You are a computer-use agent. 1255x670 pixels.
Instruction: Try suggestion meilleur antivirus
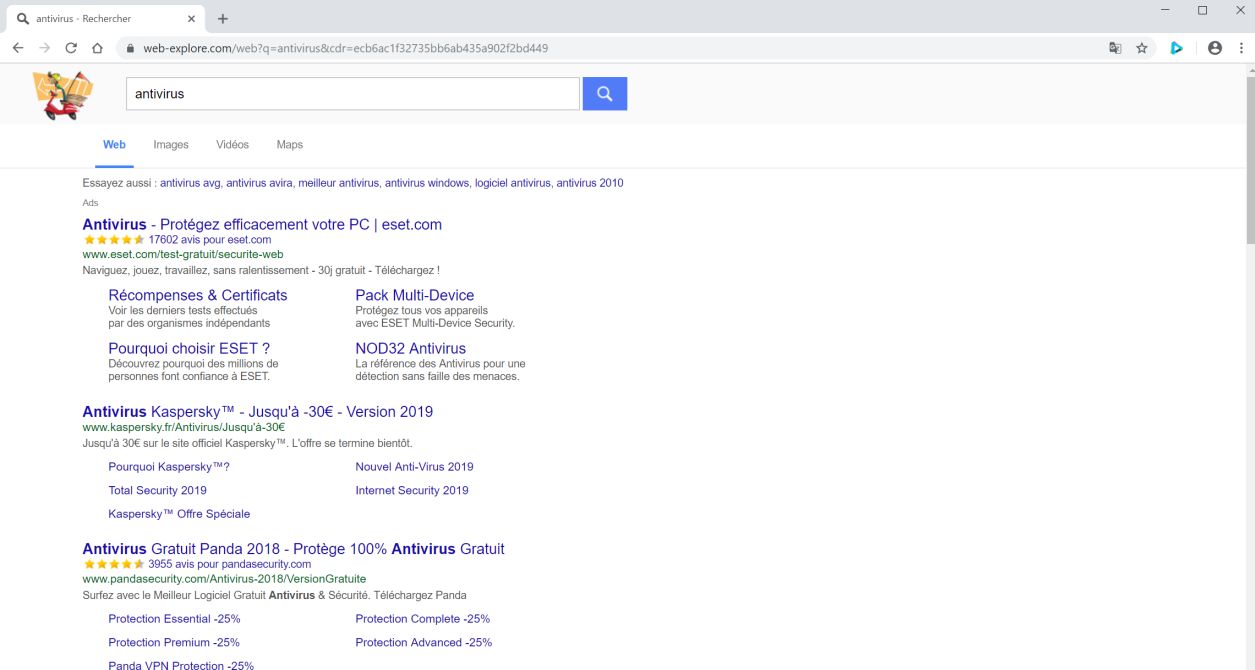tap(338, 183)
